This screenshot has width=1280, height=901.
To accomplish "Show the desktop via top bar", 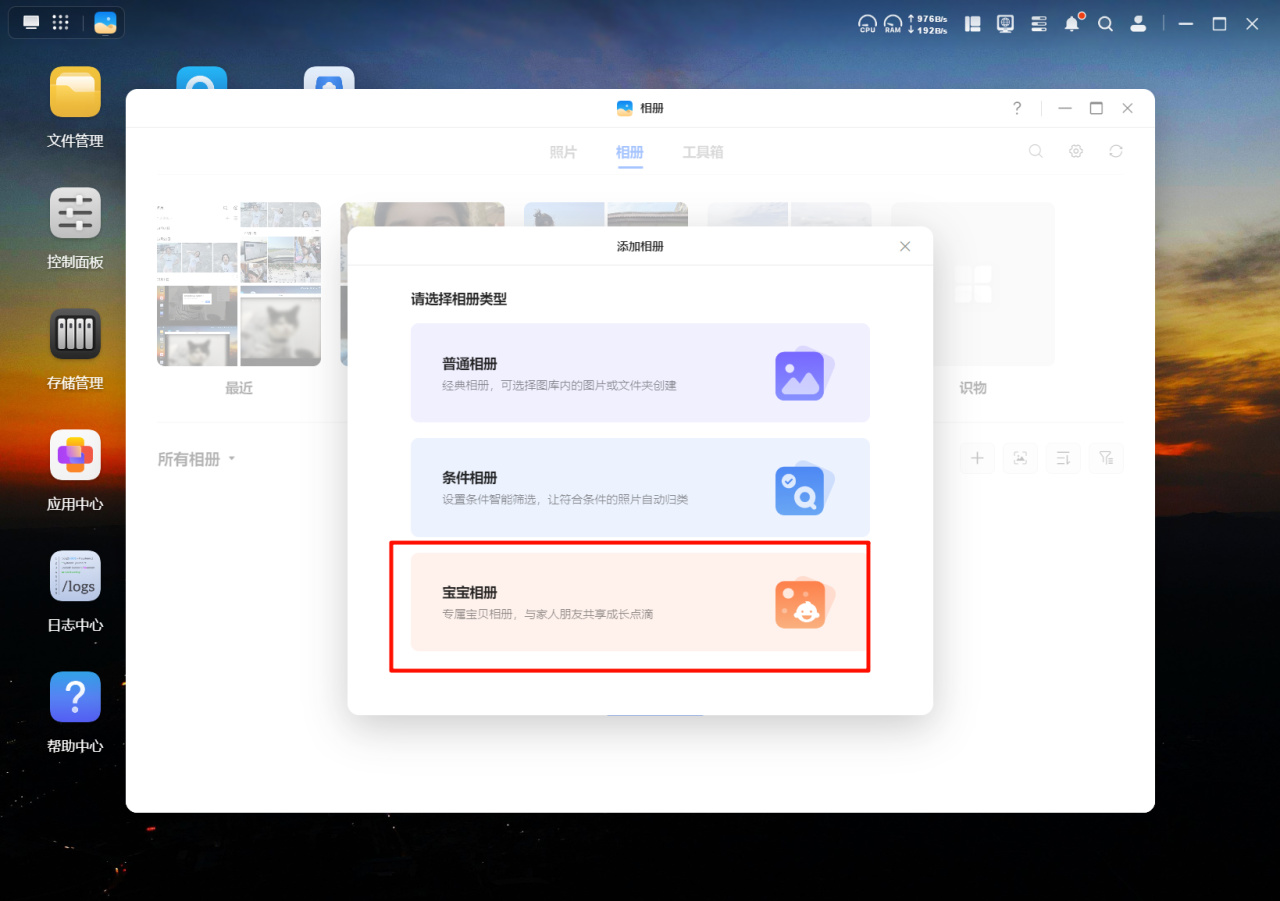I will 32,23.
